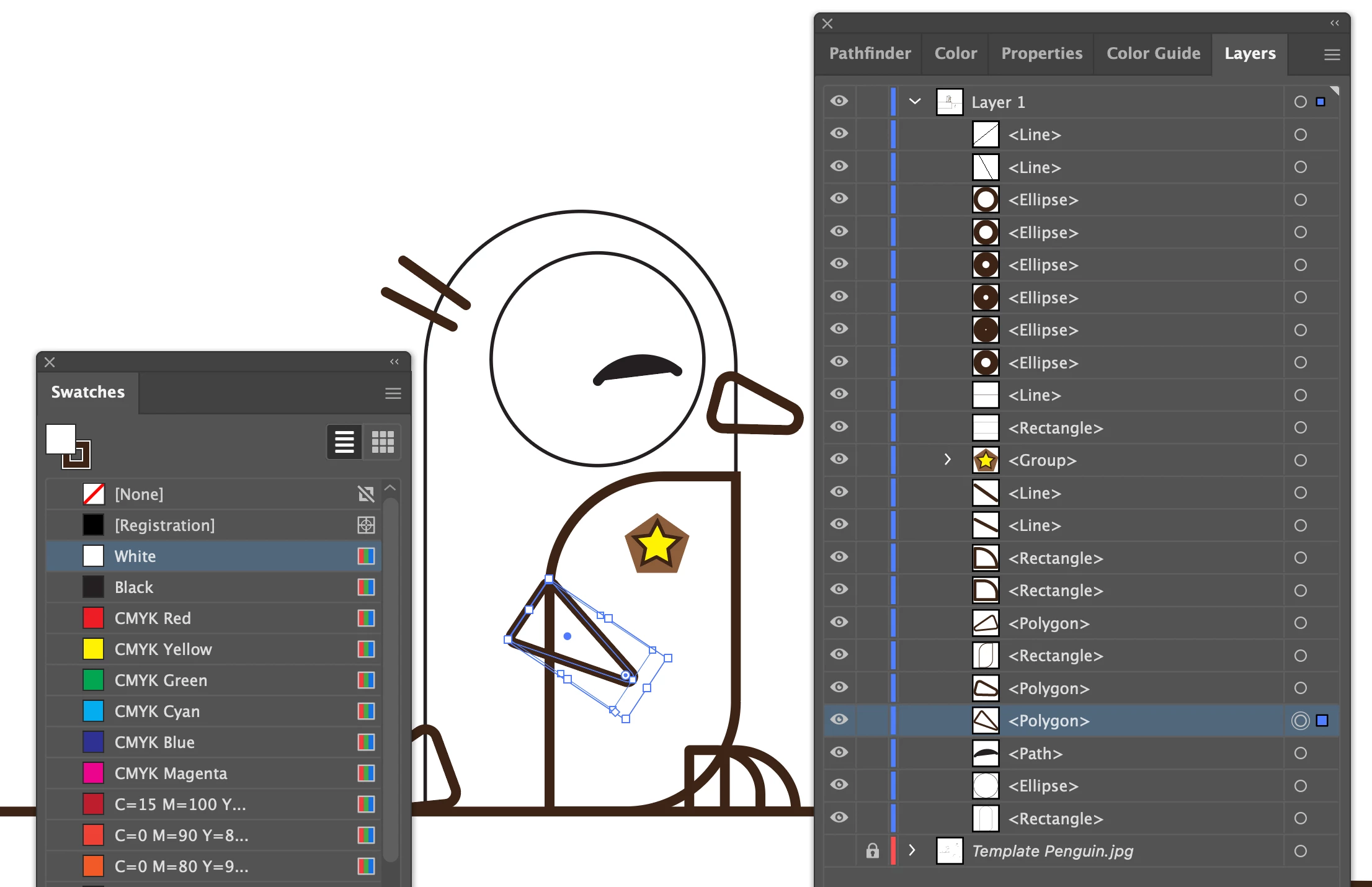This screenshot has height=887, width=1372.
Task: Click the target circle for Layer 1
Action: (x=1300, y=102)
